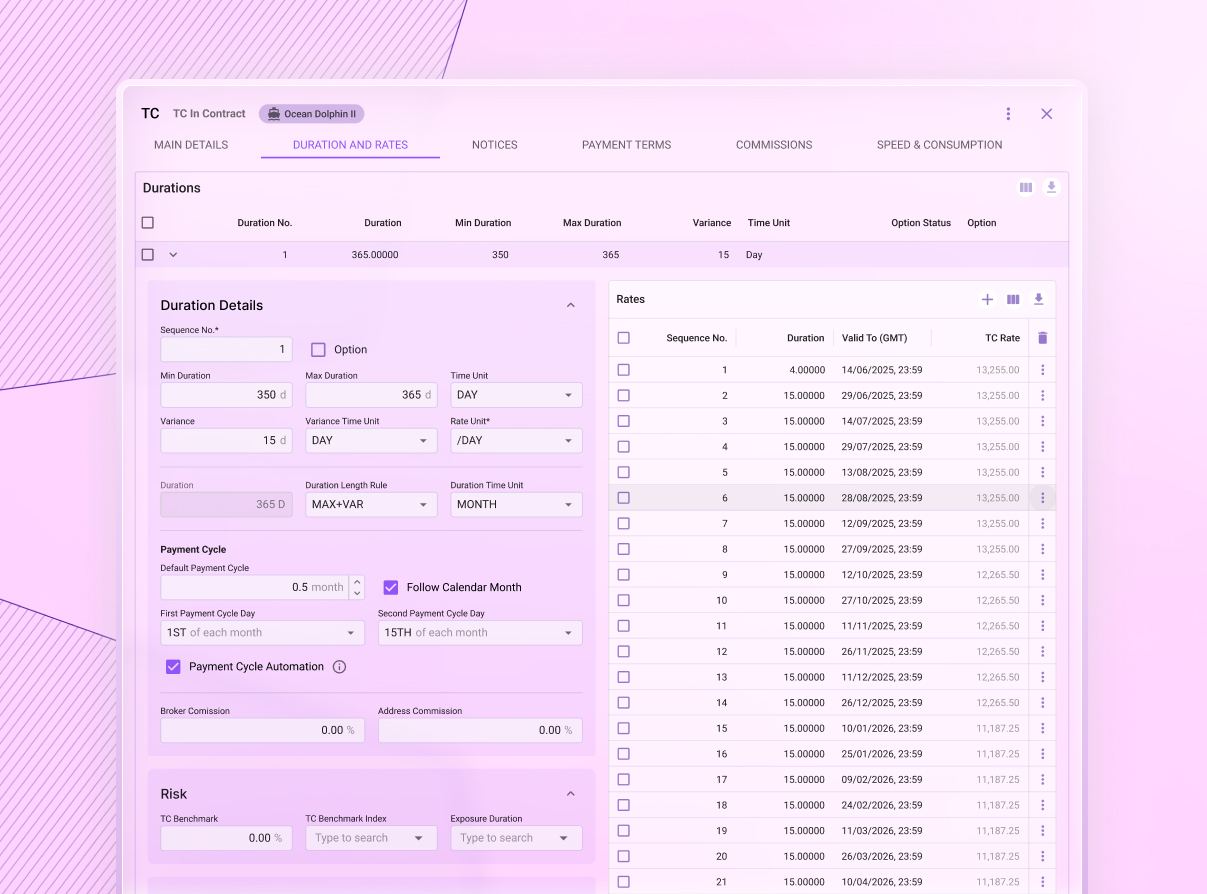1207x894 pixels.
Task: Open row menu for rate sequence 10
Action: coord(1043,600)
